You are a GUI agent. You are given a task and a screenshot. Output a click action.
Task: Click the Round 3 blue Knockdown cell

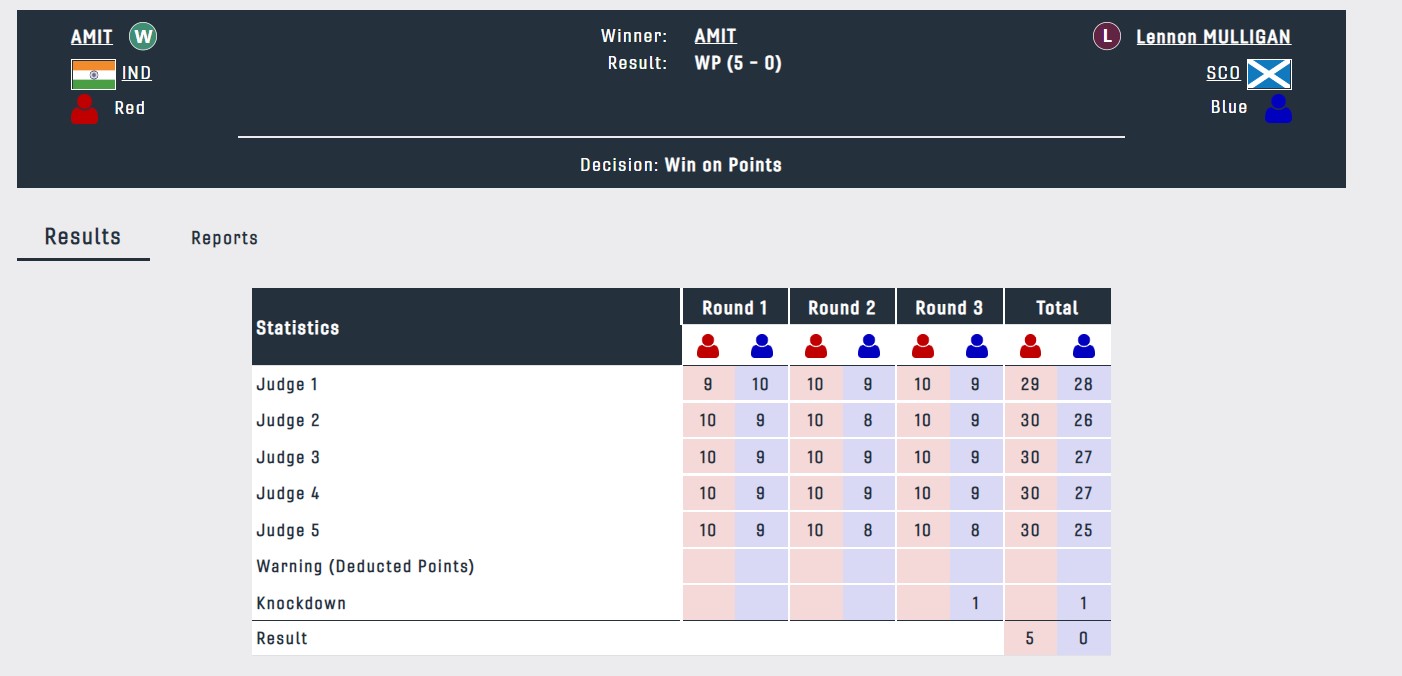[976, 603]
